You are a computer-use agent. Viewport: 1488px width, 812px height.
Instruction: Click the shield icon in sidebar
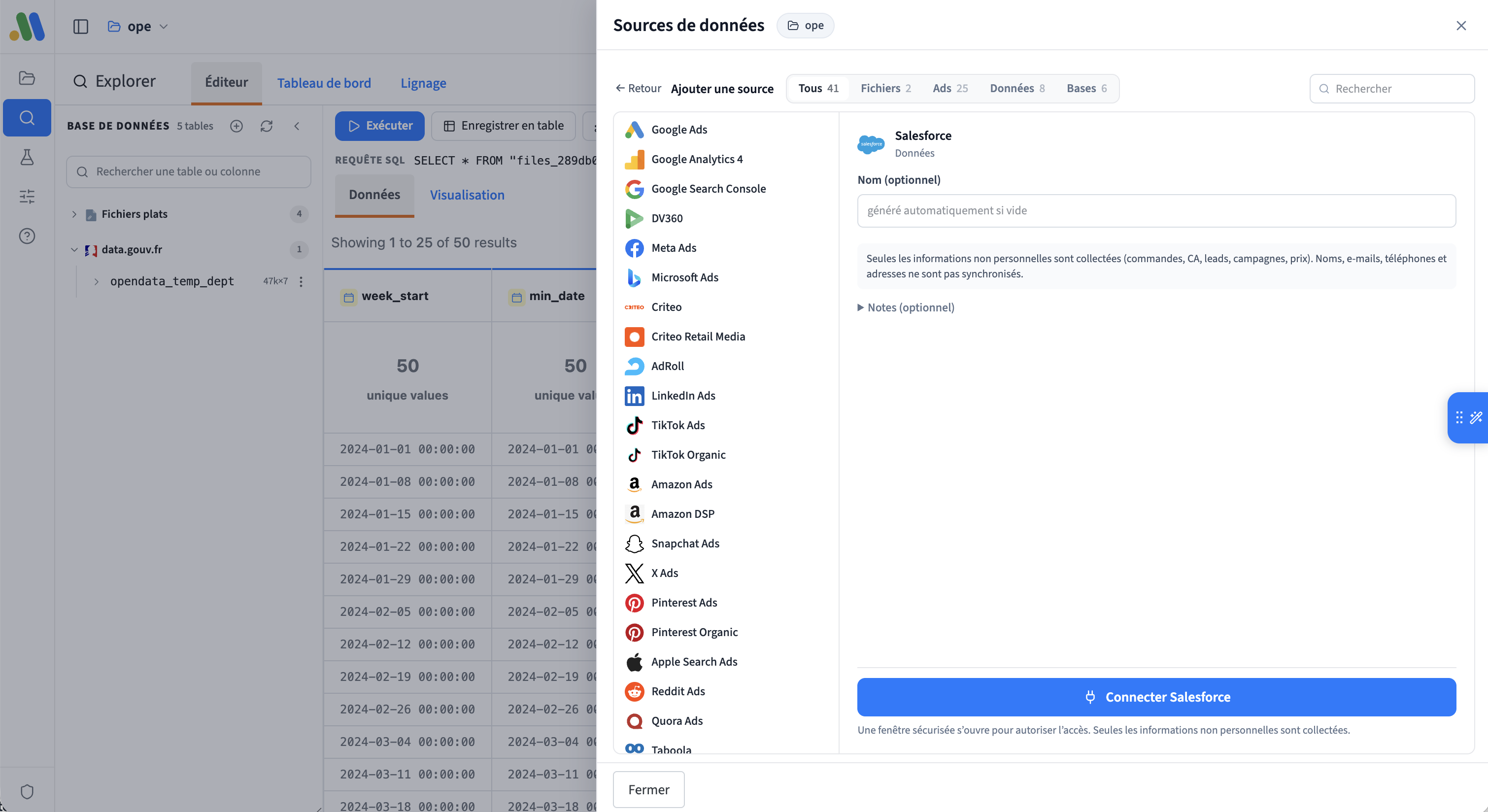[x=27, y=791]
